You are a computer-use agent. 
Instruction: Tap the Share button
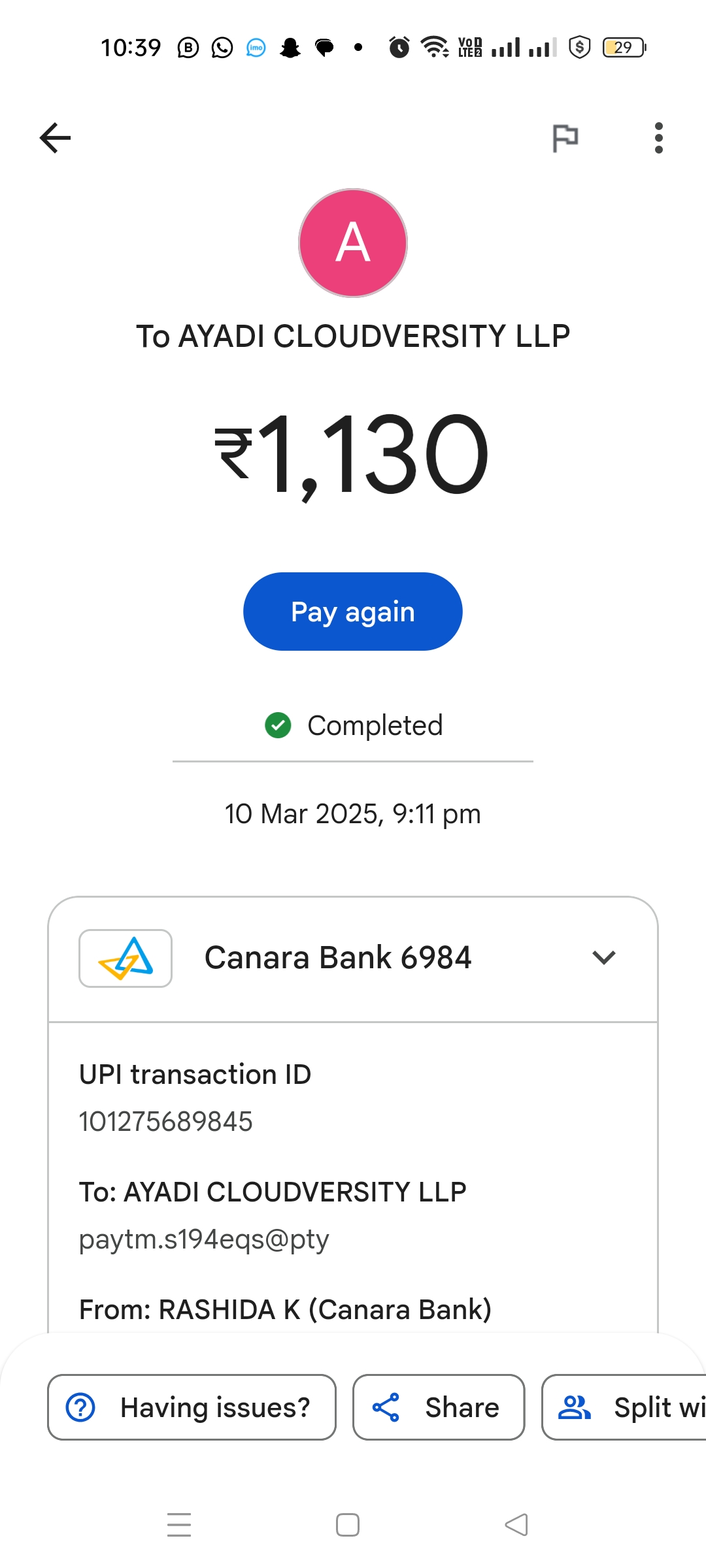coord(439,1407)
